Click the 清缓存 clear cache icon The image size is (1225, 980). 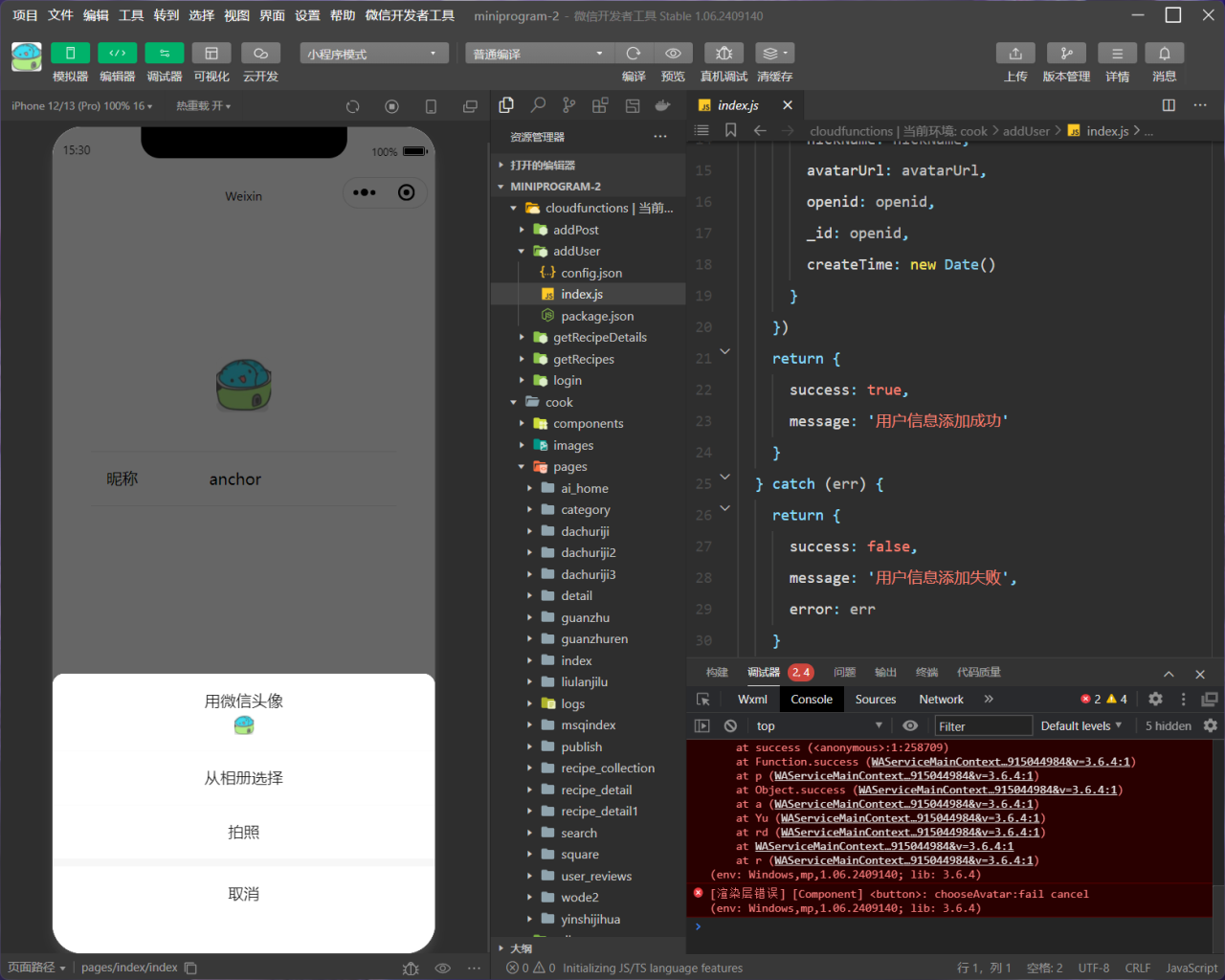pyautogui.click(x=774, y=54)
